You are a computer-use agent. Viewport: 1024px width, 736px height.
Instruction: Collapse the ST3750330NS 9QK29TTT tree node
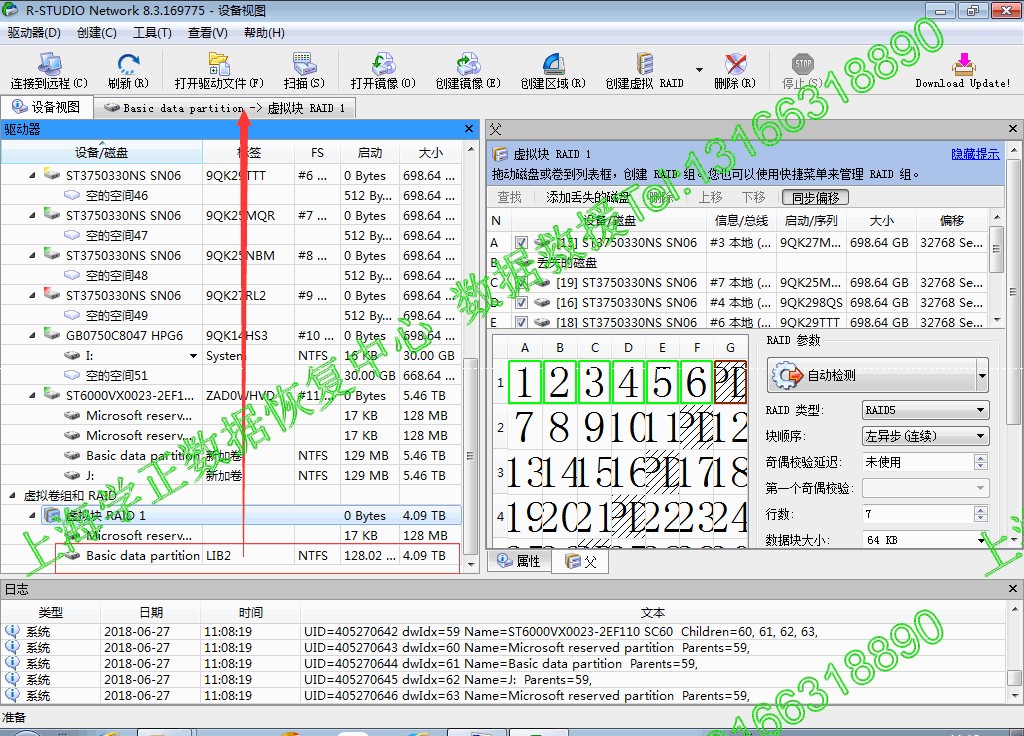coord(32,175)
